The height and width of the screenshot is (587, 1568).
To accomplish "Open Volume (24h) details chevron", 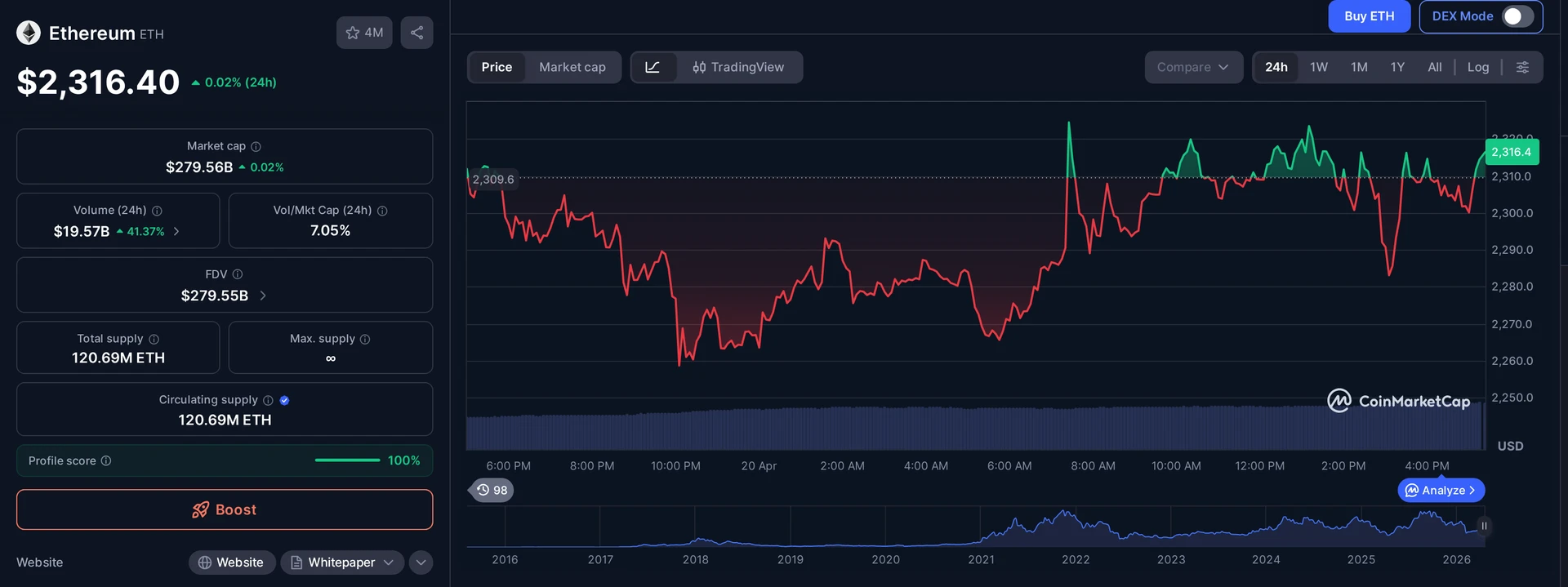I will (176, 232).
